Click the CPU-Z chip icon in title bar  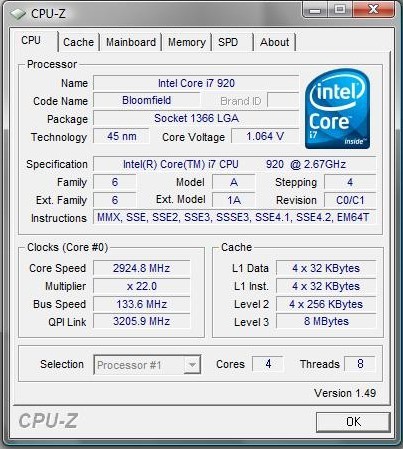point(18,14)
